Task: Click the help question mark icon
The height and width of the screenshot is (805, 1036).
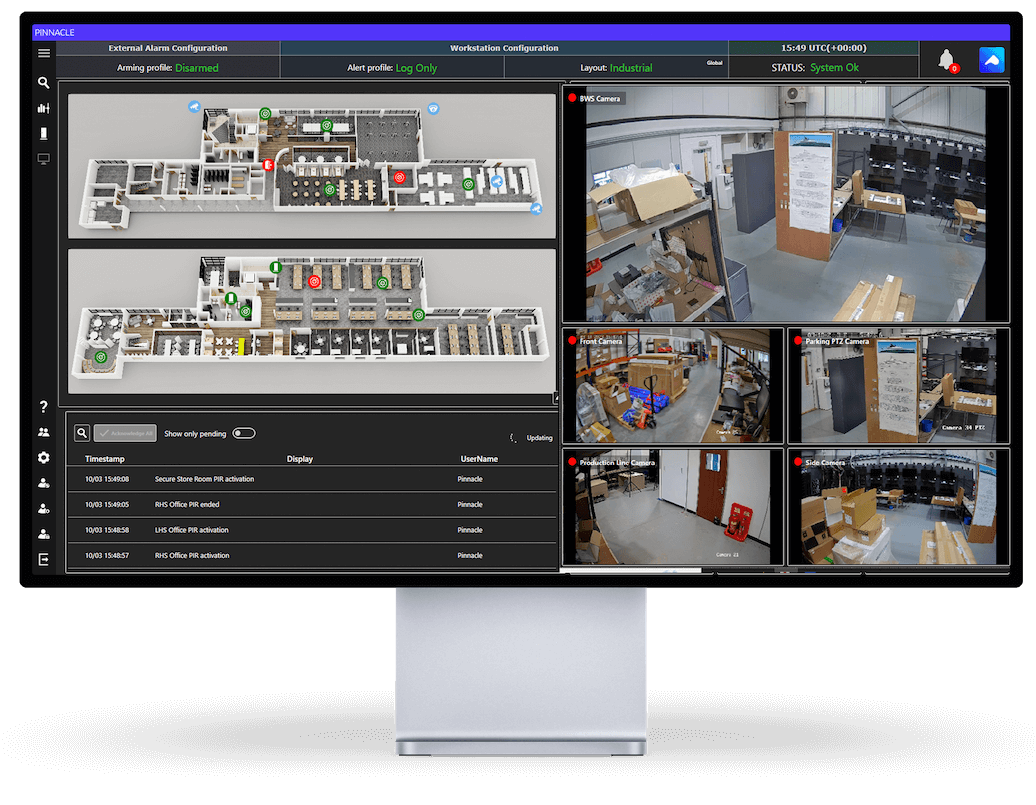Action: point(43,407)
